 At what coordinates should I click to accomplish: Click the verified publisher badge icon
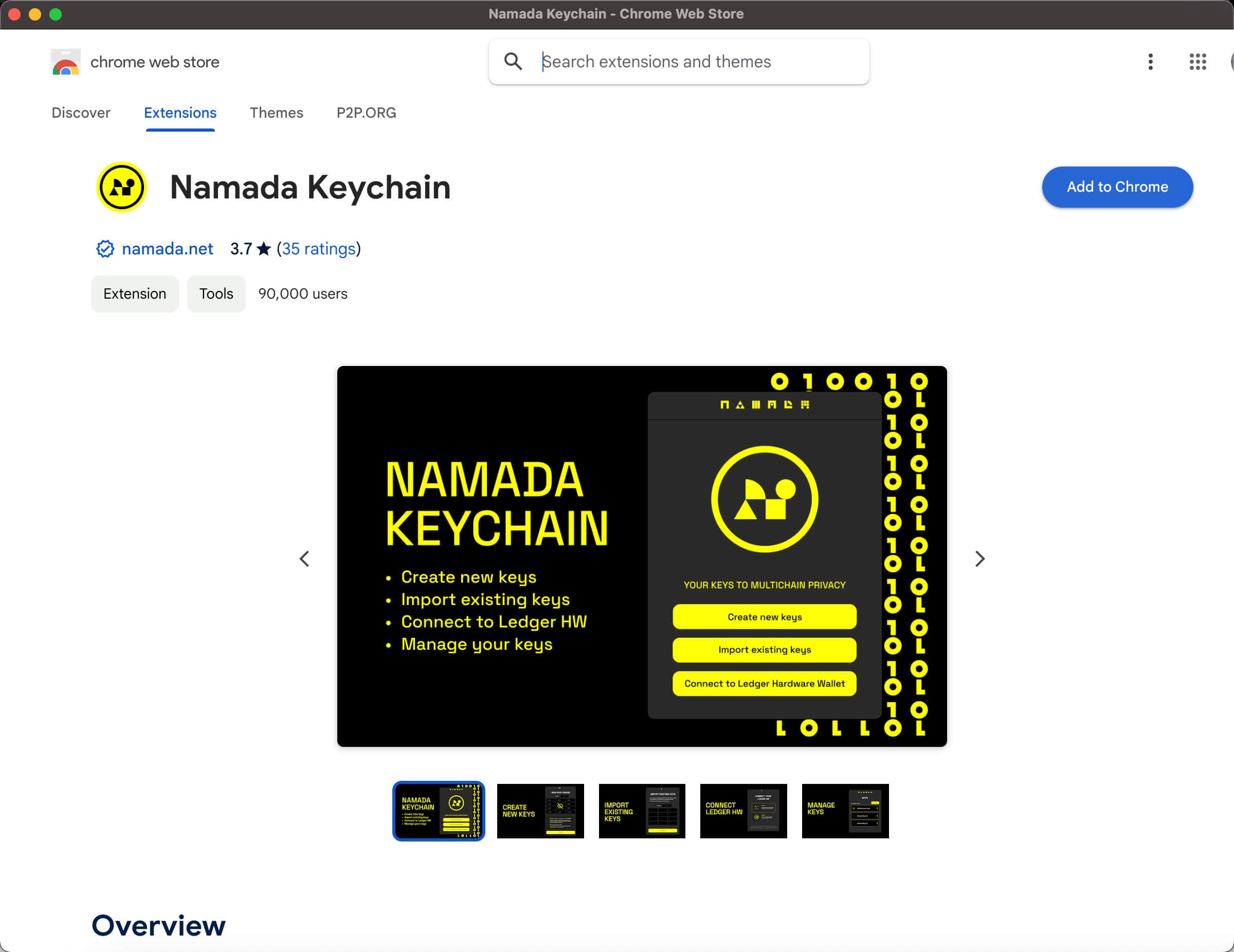pos(105,249)
